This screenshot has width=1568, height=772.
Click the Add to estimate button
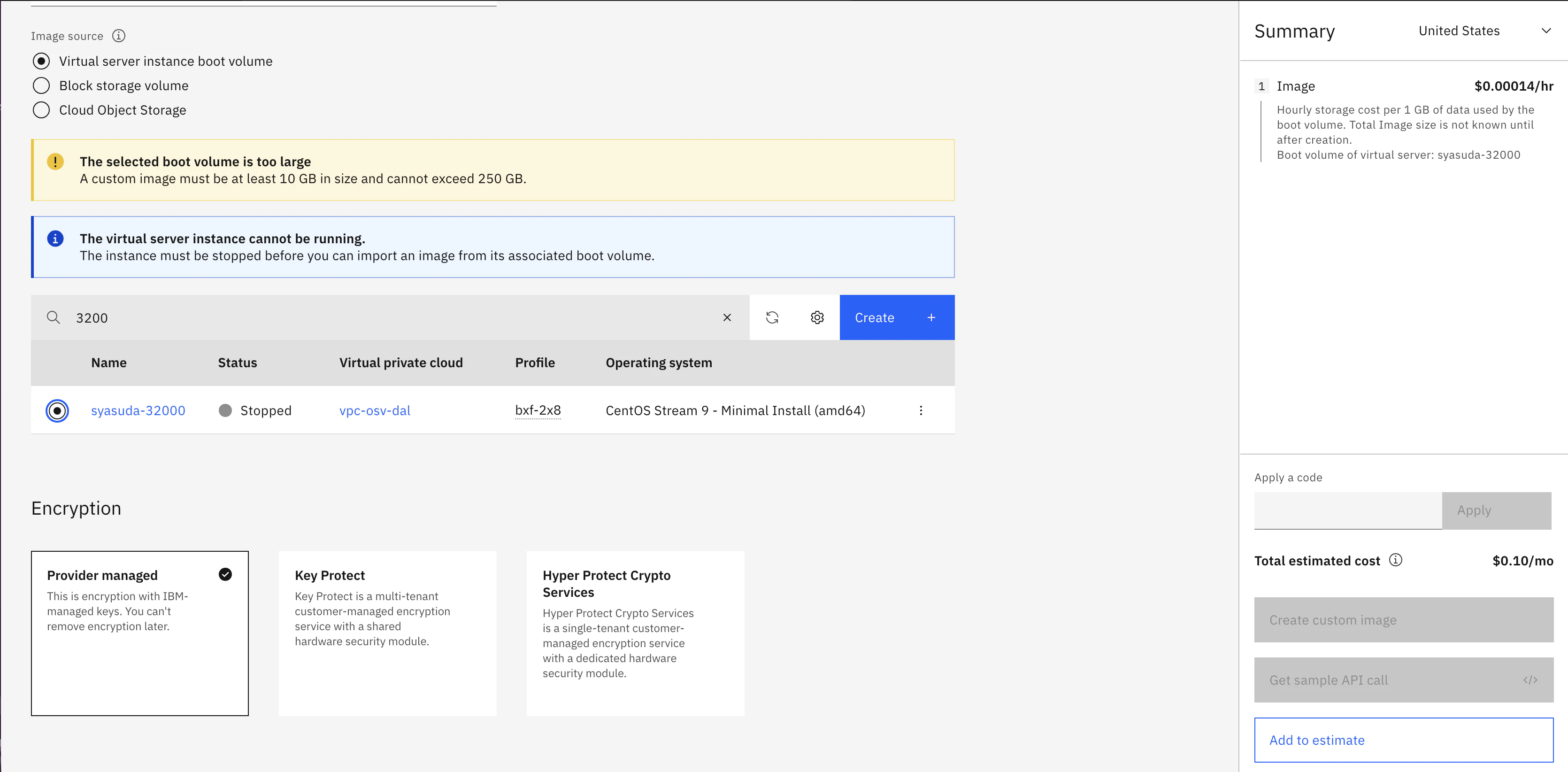[x=1404, y=740]
